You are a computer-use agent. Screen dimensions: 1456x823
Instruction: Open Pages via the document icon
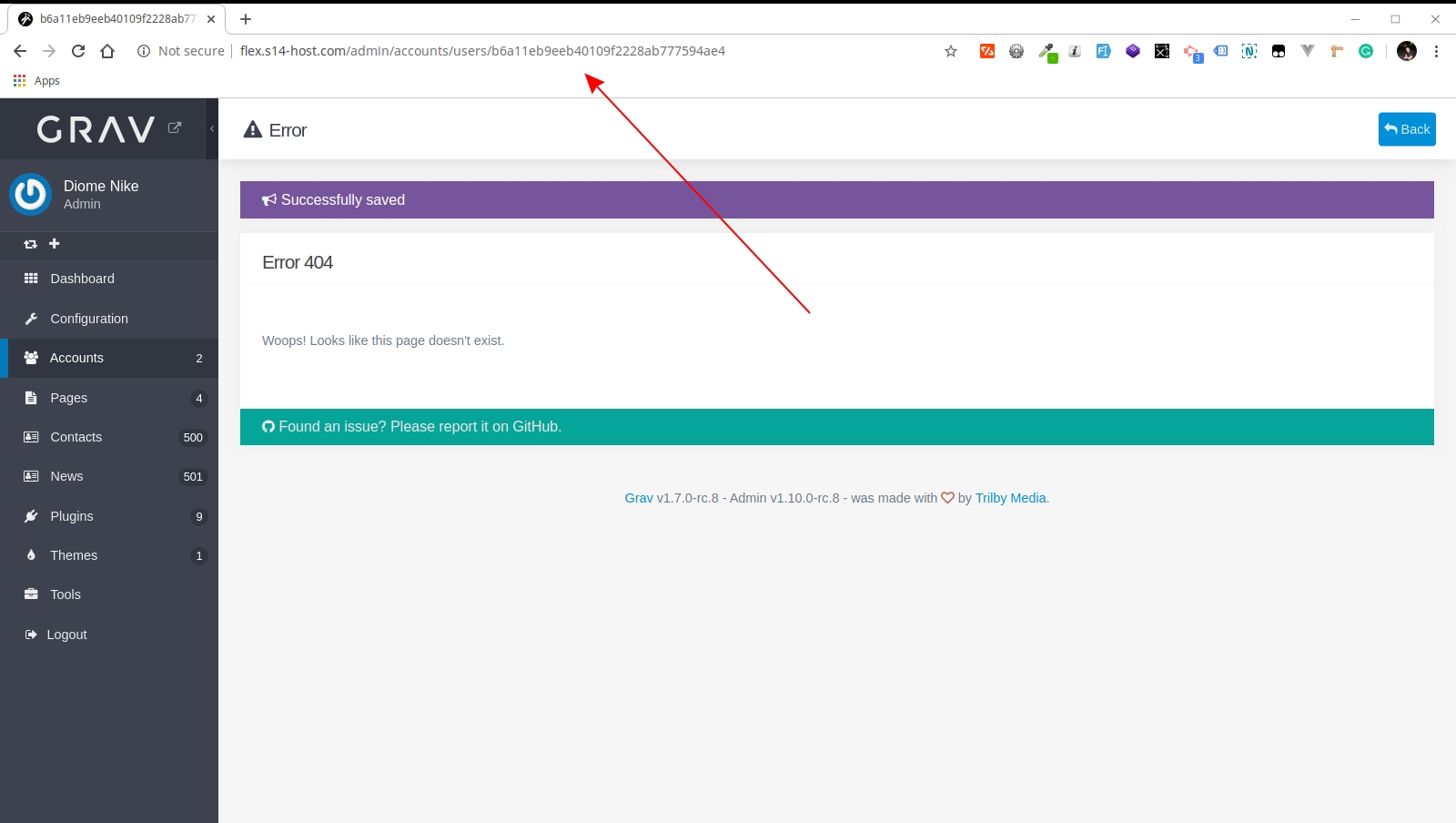(31, 398)
